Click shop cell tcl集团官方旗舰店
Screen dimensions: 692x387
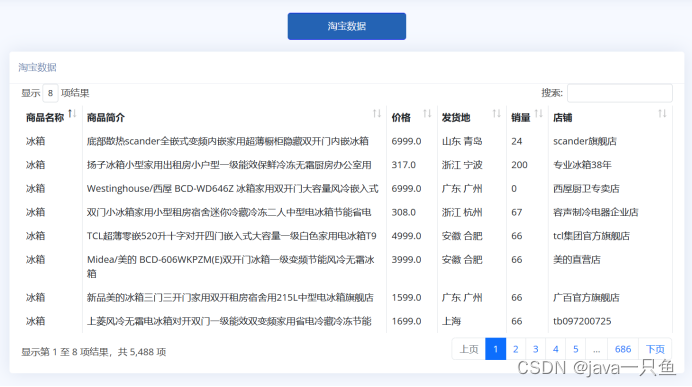pyautogui.click(x=591, y=236)
